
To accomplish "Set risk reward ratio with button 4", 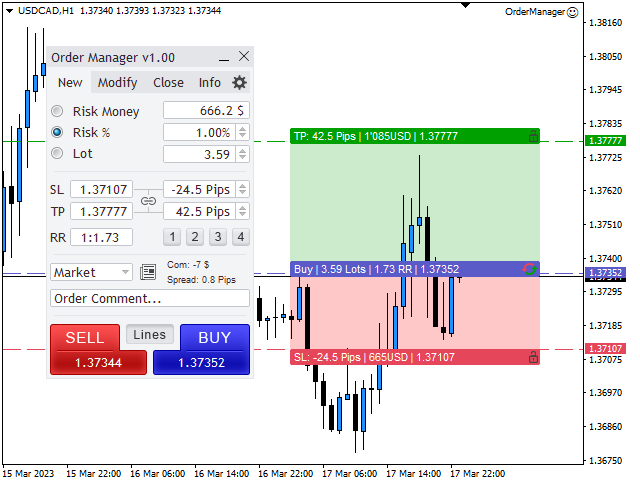I will (x=241, y=237).
